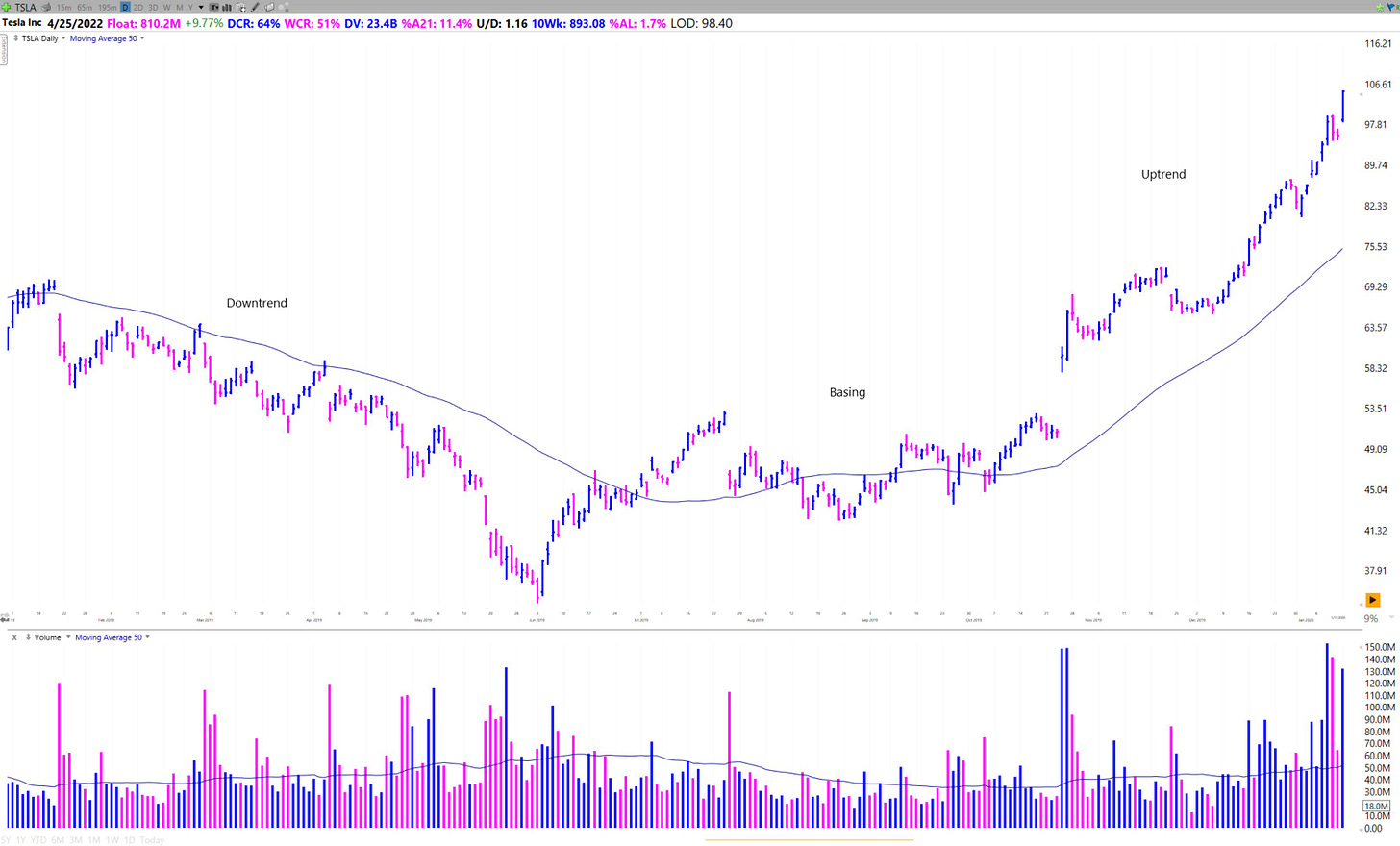Click the WCR: 51% data field

point(312,23)
